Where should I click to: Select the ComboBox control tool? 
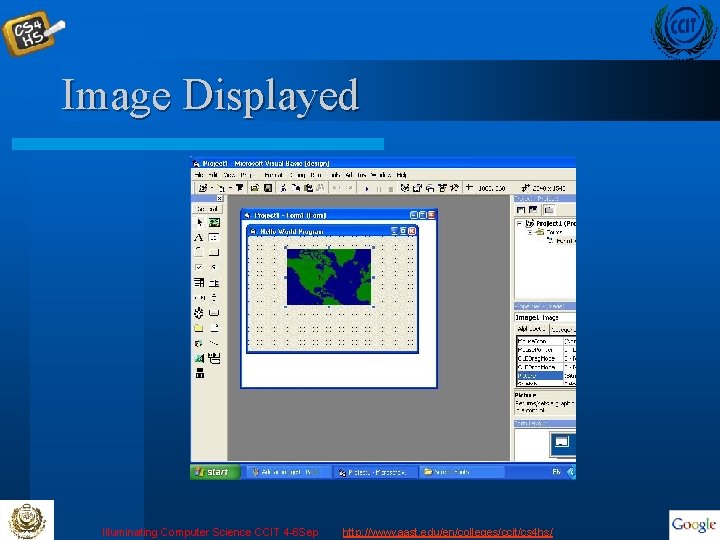tap(199, 282)
